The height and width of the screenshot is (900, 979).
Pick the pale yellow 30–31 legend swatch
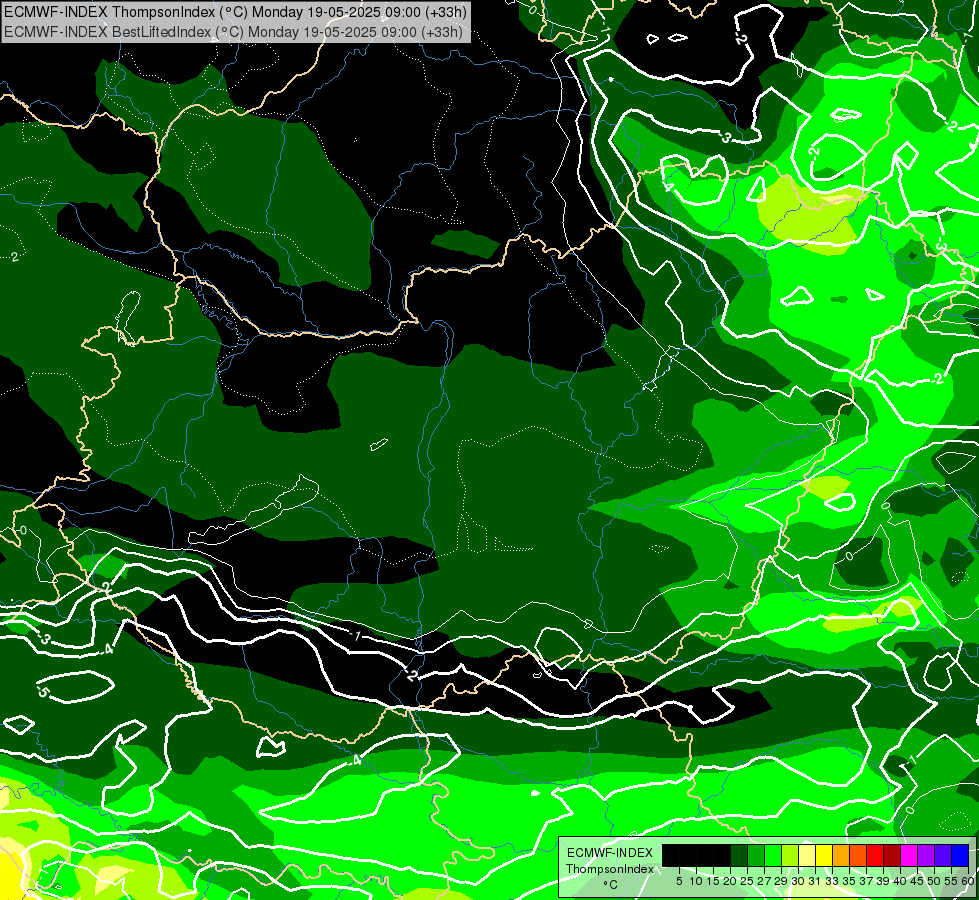(x=807, y=856)
